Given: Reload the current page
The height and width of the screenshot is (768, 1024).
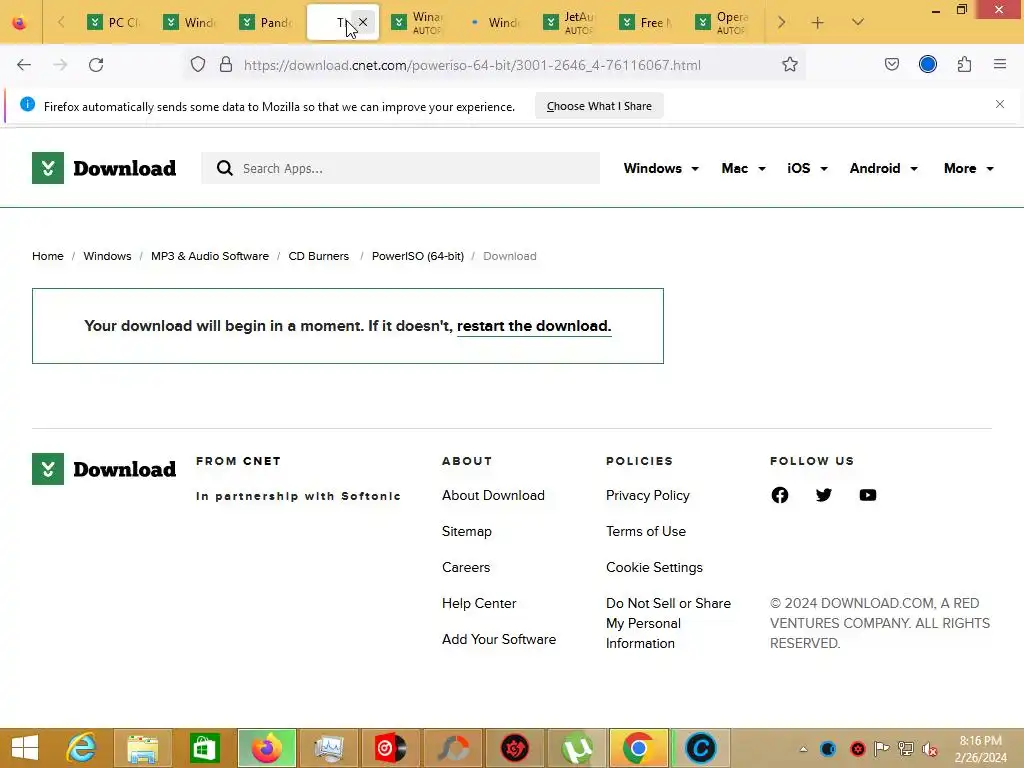Looking at the screenshot, I should click(x=96, y=65).
